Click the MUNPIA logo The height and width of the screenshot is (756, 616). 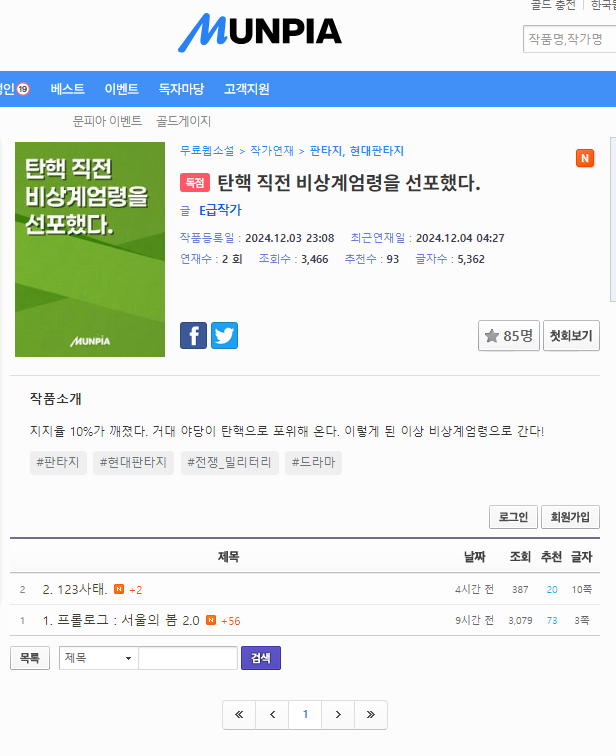260,32
